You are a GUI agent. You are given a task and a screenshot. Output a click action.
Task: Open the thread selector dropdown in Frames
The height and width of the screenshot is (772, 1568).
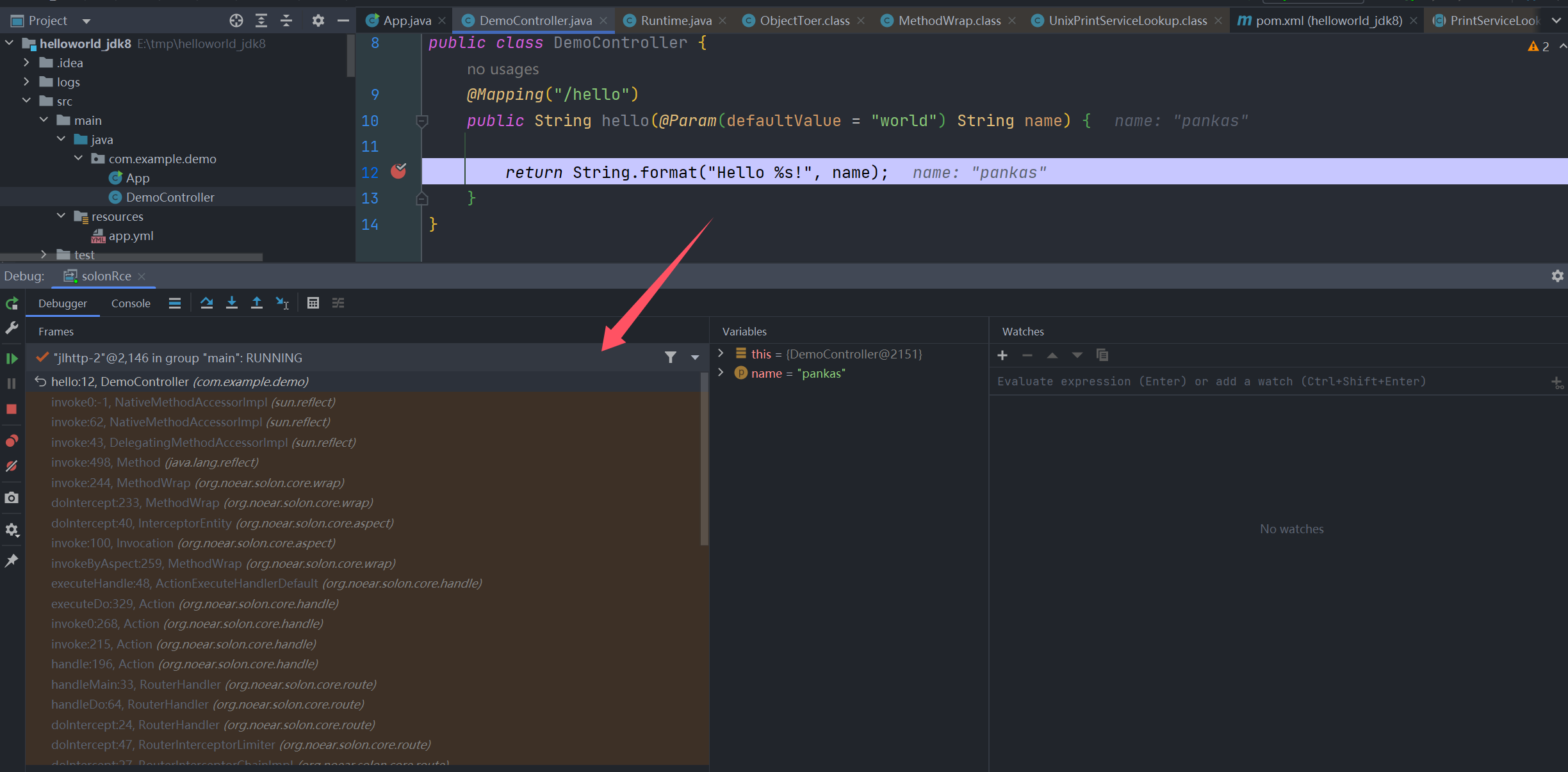pos(694,357)
